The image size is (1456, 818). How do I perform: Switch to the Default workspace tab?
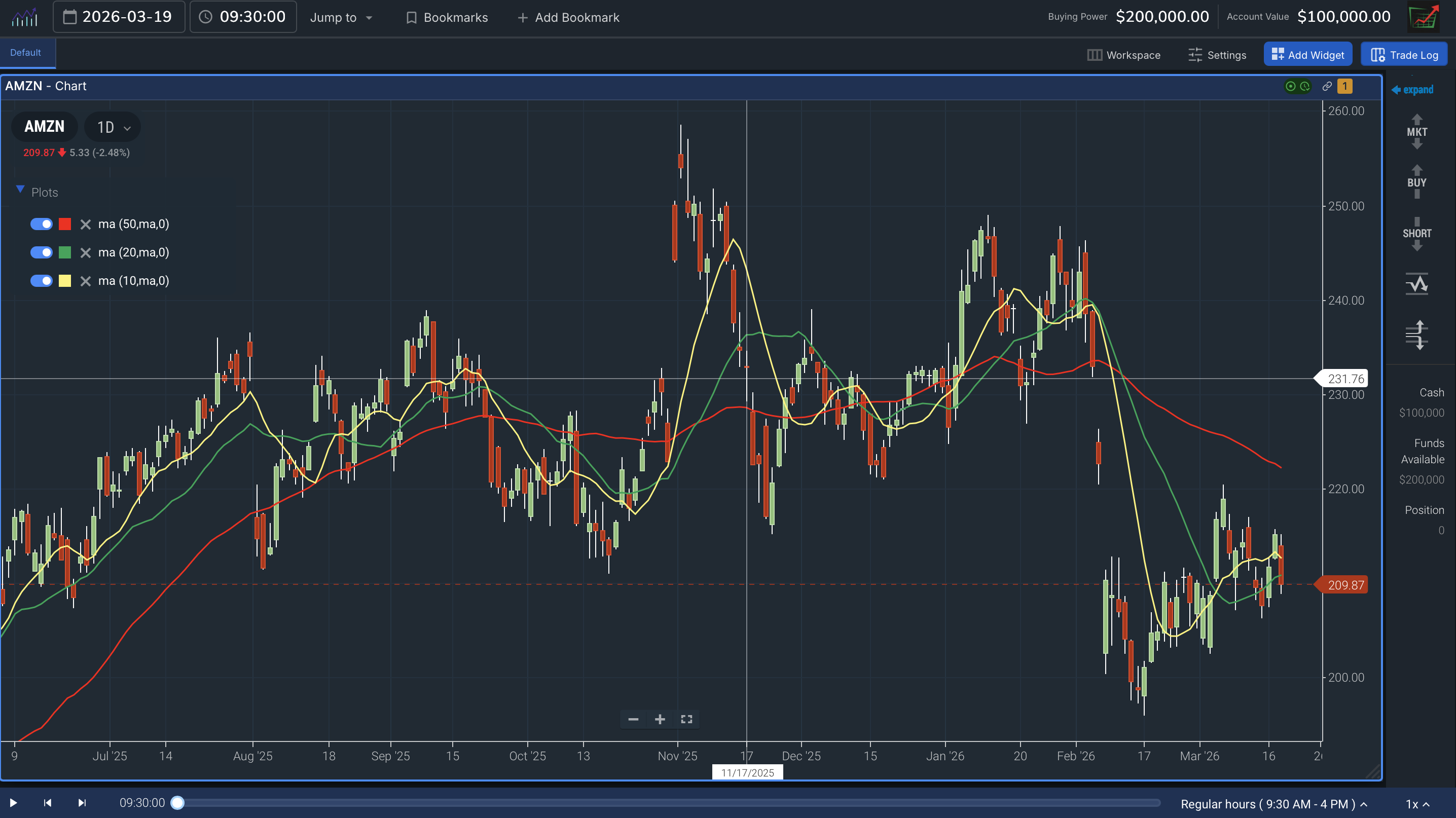[x=25, y=52]
